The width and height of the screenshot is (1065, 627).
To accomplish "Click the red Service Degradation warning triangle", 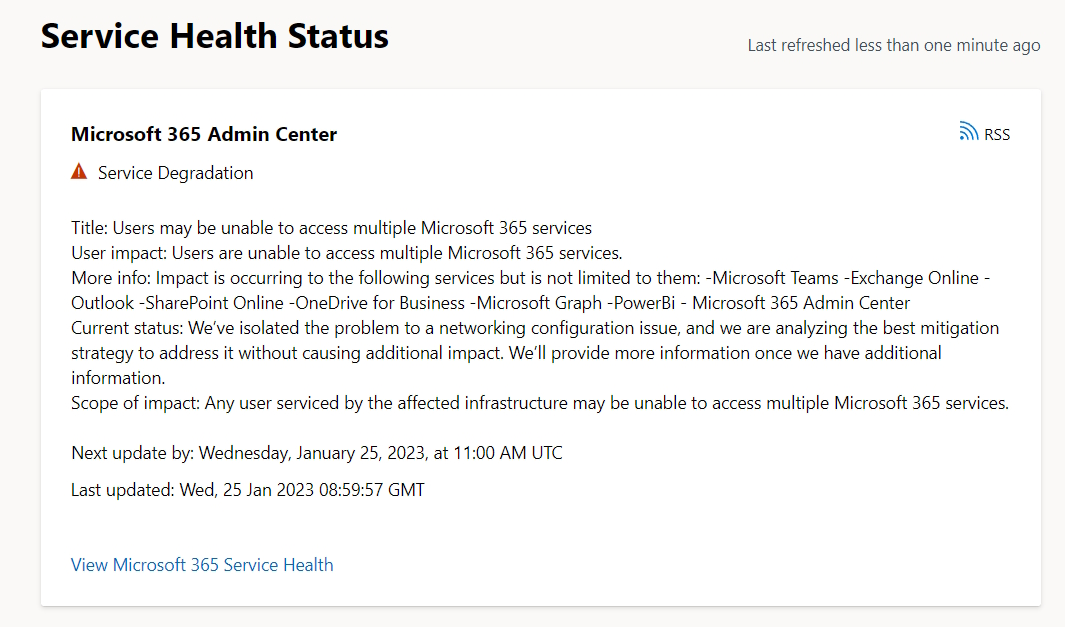I will click(78, 171).
